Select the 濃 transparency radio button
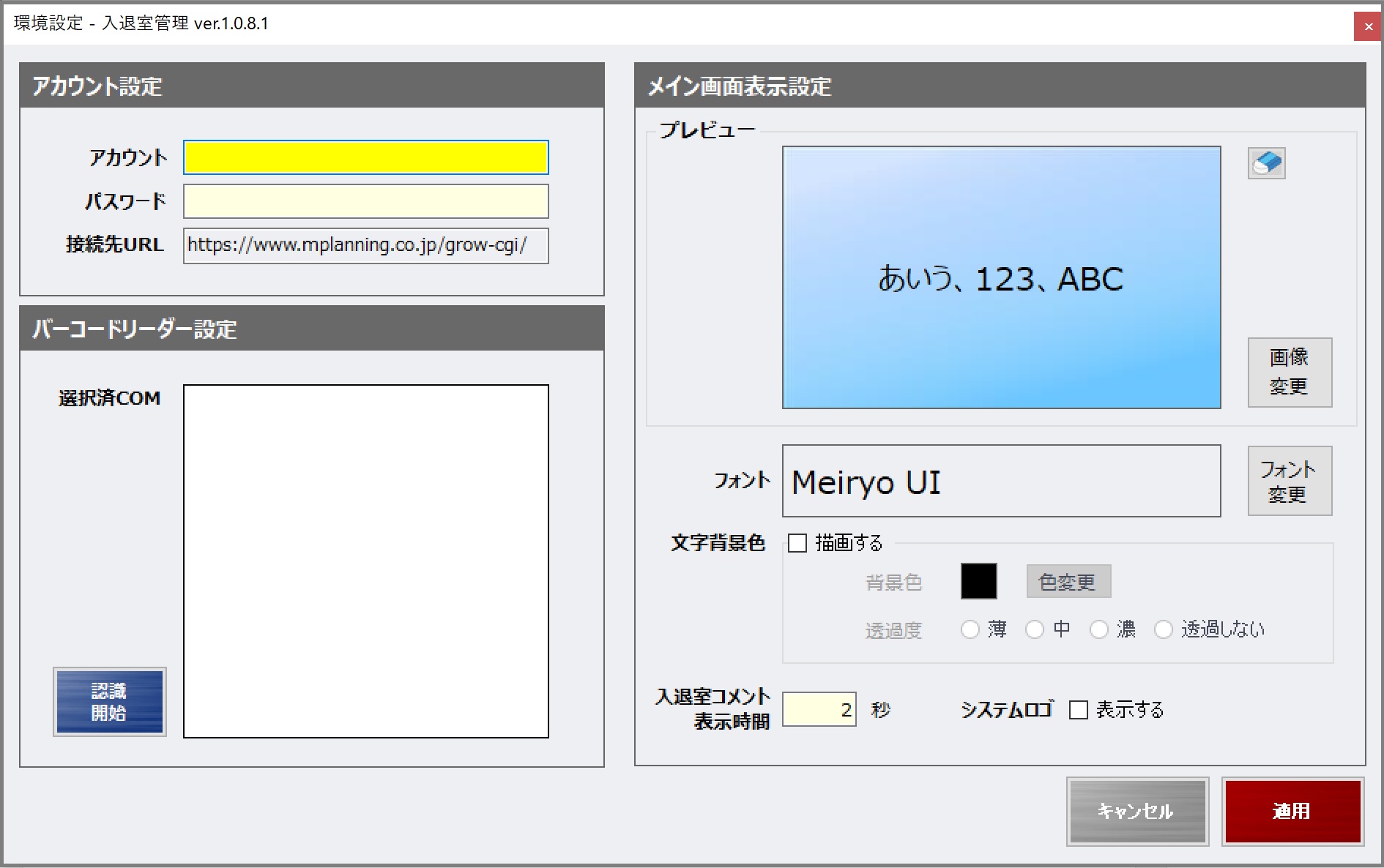1384x868 pixels. (1099, 629)
